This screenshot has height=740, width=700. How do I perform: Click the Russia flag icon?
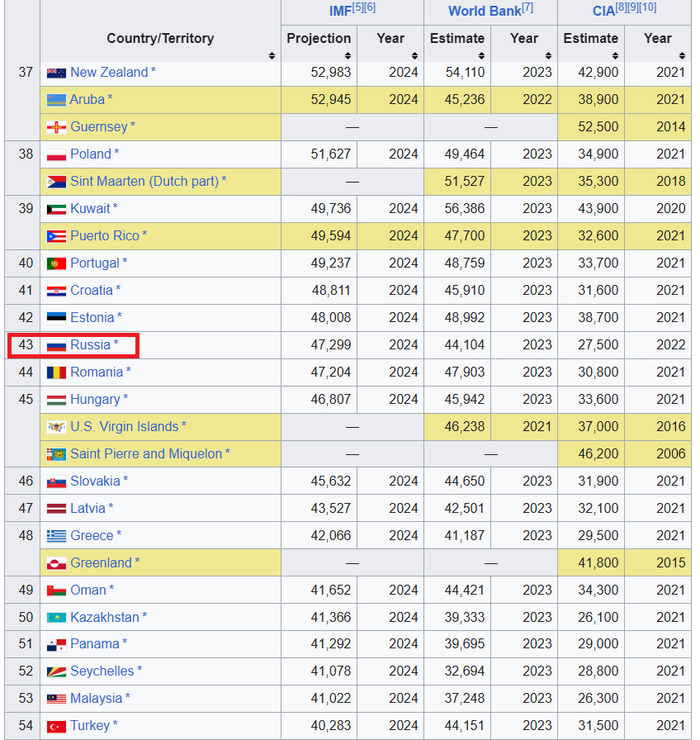coord(56,345)
